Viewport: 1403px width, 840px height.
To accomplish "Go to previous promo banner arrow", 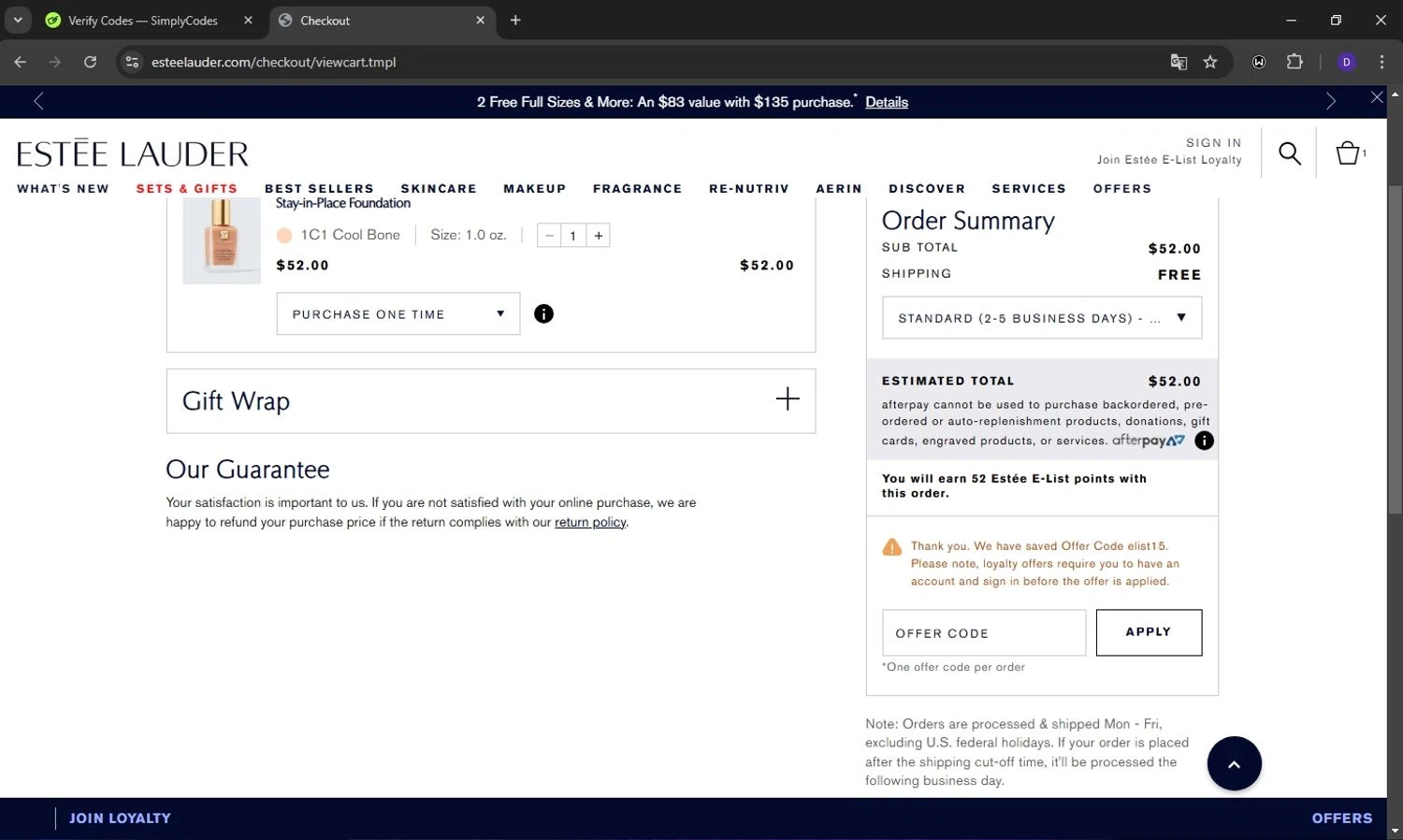I will click(x=38, y=101).
